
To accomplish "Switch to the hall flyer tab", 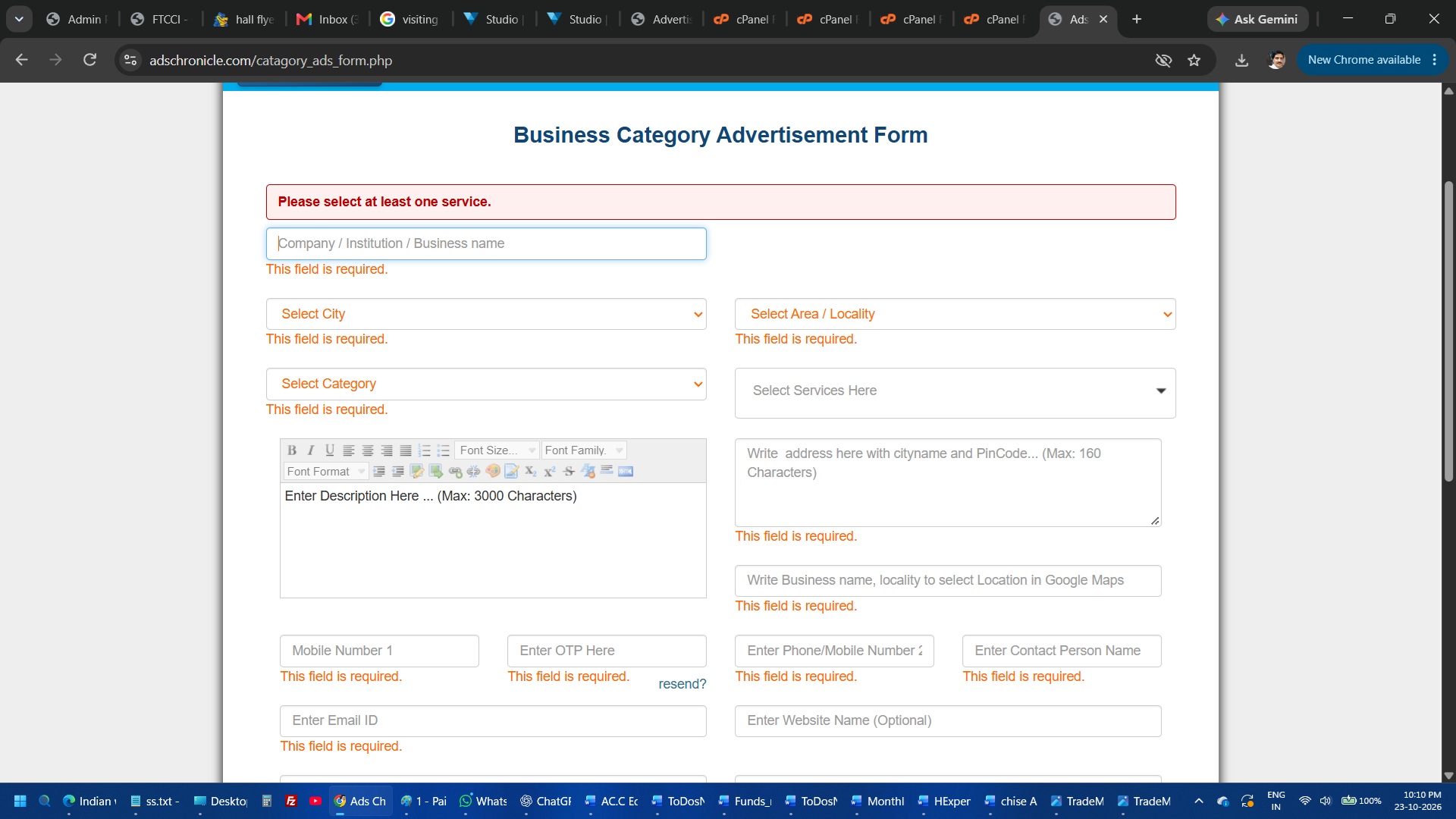I will click(x=244, y=20).
